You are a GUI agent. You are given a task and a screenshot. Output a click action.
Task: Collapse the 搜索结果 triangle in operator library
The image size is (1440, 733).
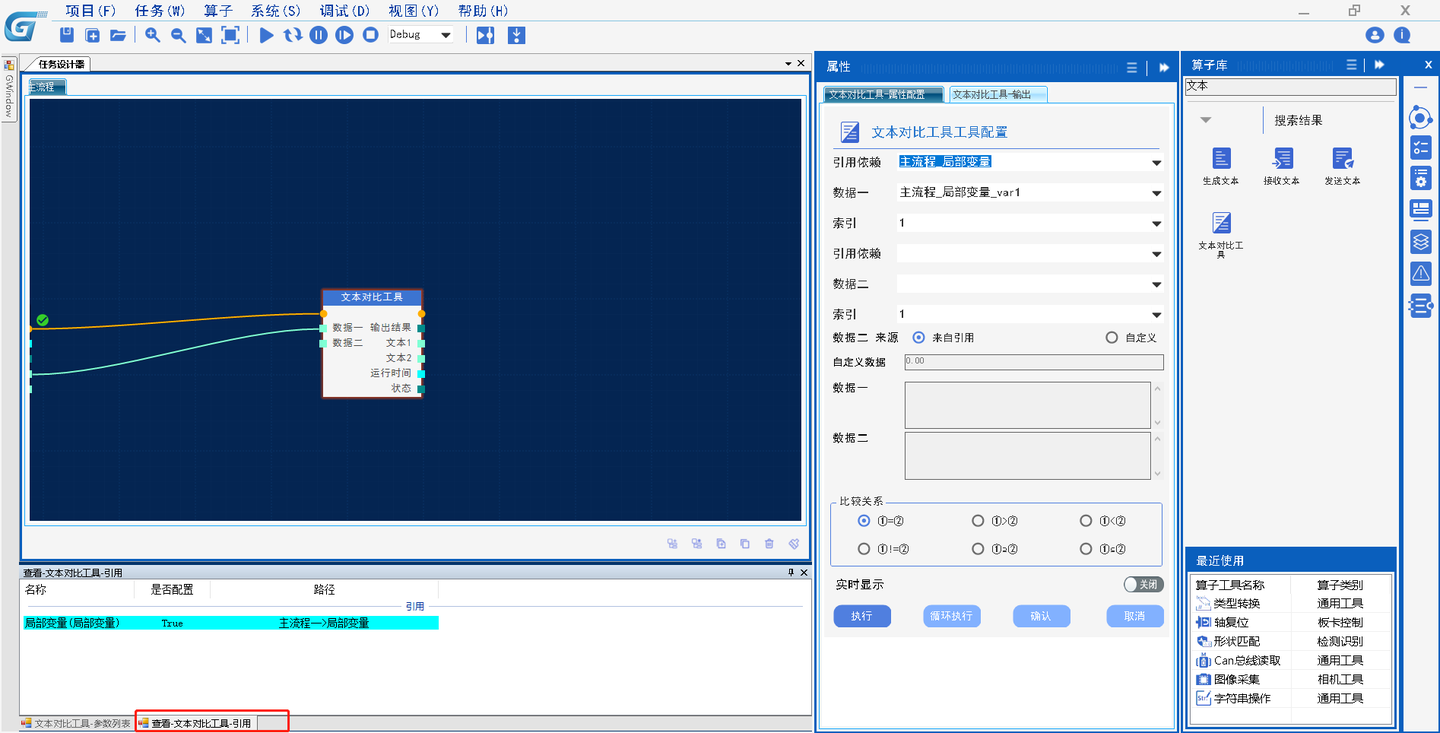tap(1205, 120)
